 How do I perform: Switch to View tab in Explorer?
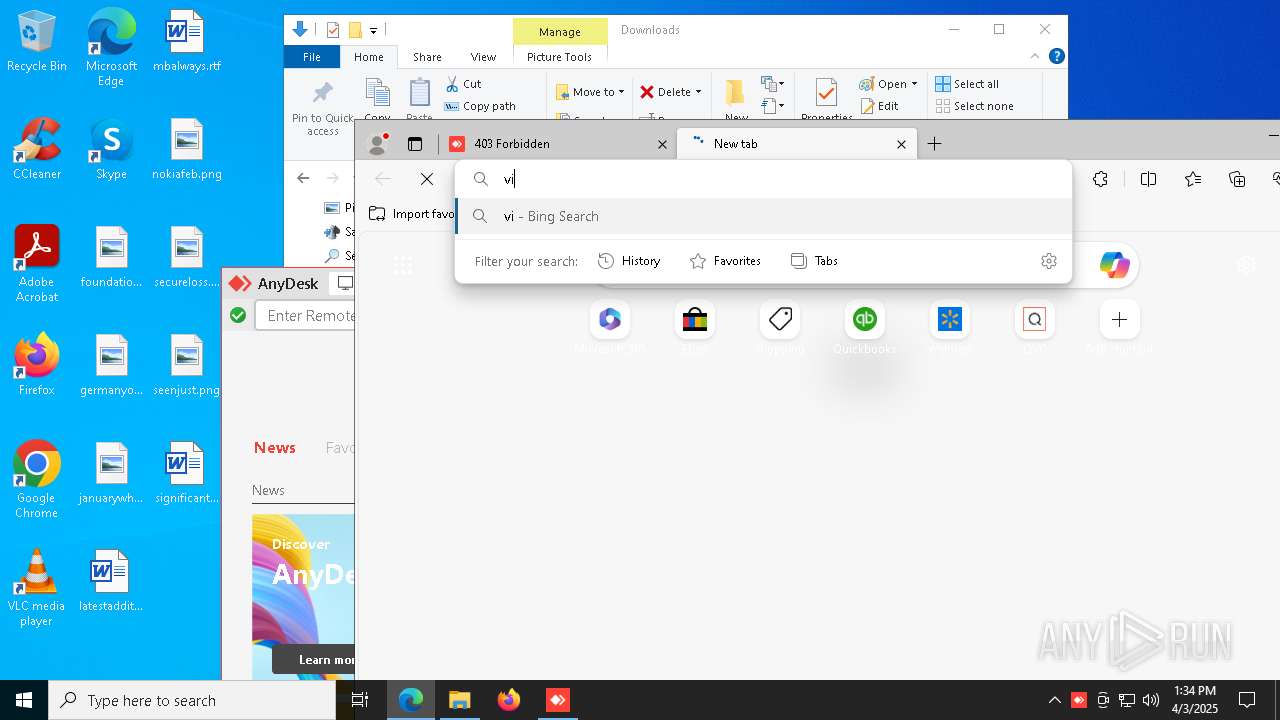point(483,57)
